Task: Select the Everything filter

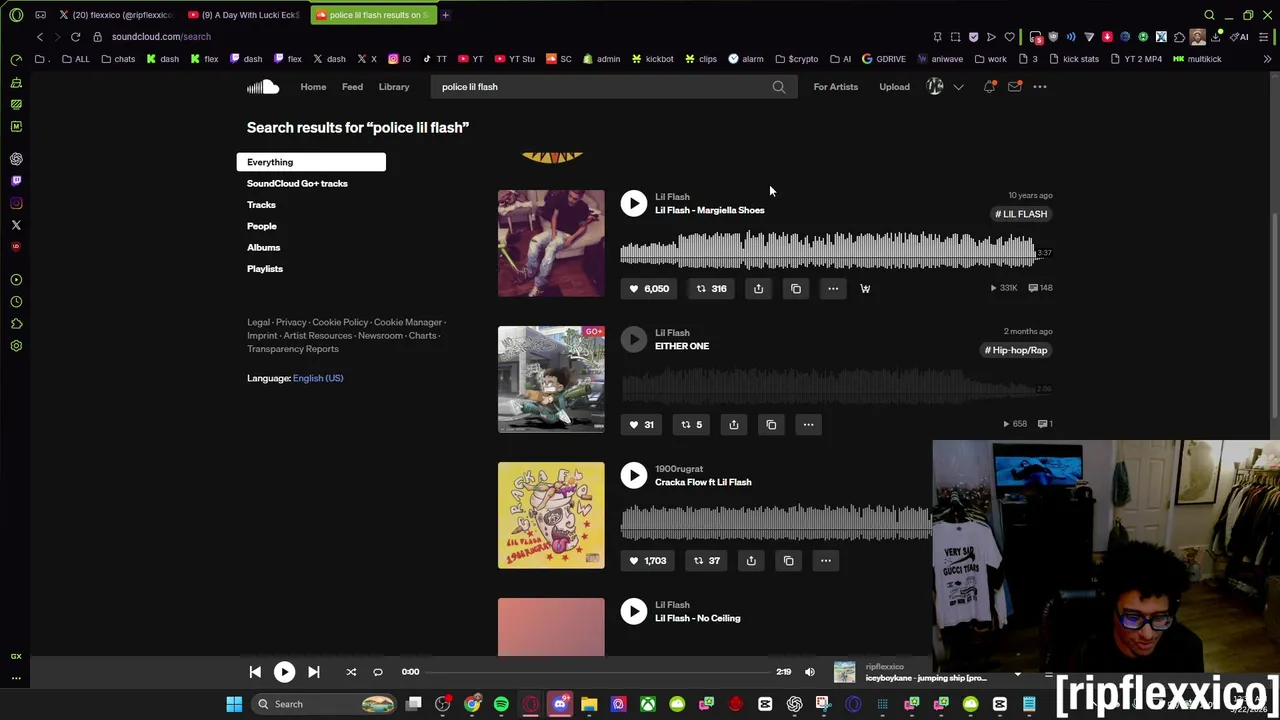Action: pyautogui.click(x=311, y=162)
